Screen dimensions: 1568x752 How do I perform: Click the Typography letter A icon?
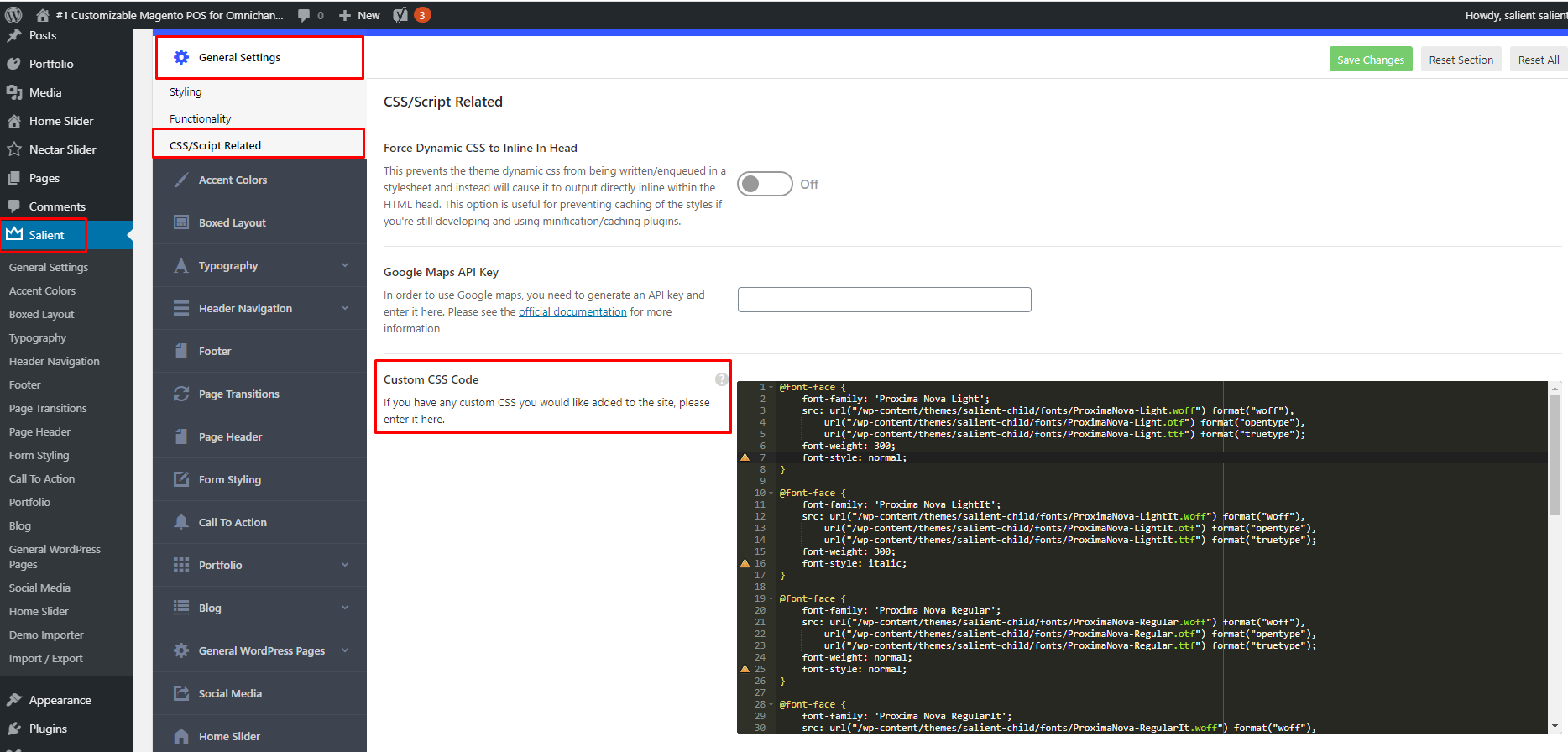coord(181,265)
